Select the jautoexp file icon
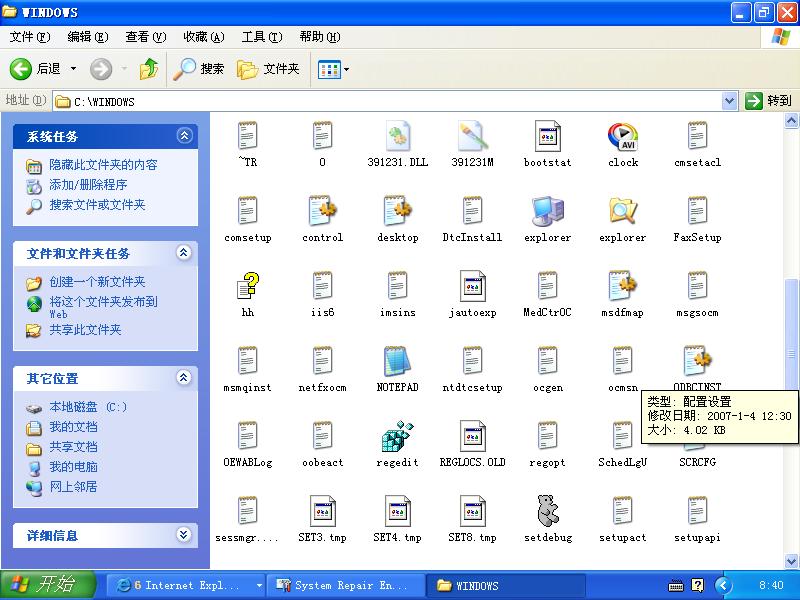800x600 pixels. [472, 286]
